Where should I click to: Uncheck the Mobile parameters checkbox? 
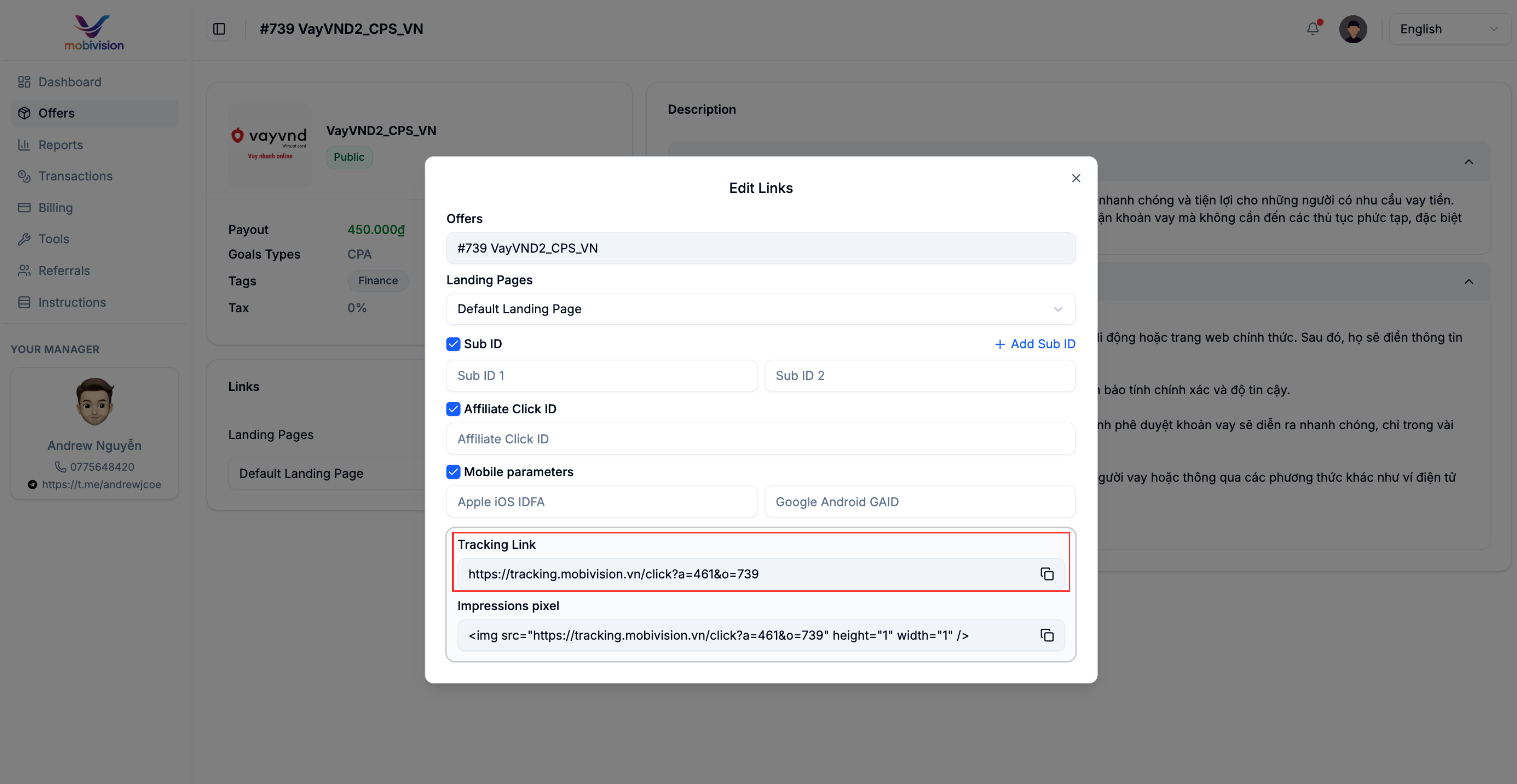[x=453, y=472]
